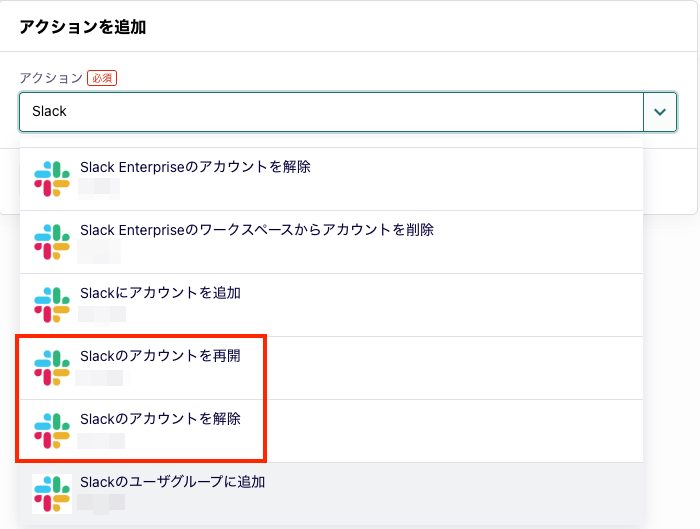Choose 'Slackのアカウントを解除' action
The image size is (700, 529).
(x=331, y=431)
